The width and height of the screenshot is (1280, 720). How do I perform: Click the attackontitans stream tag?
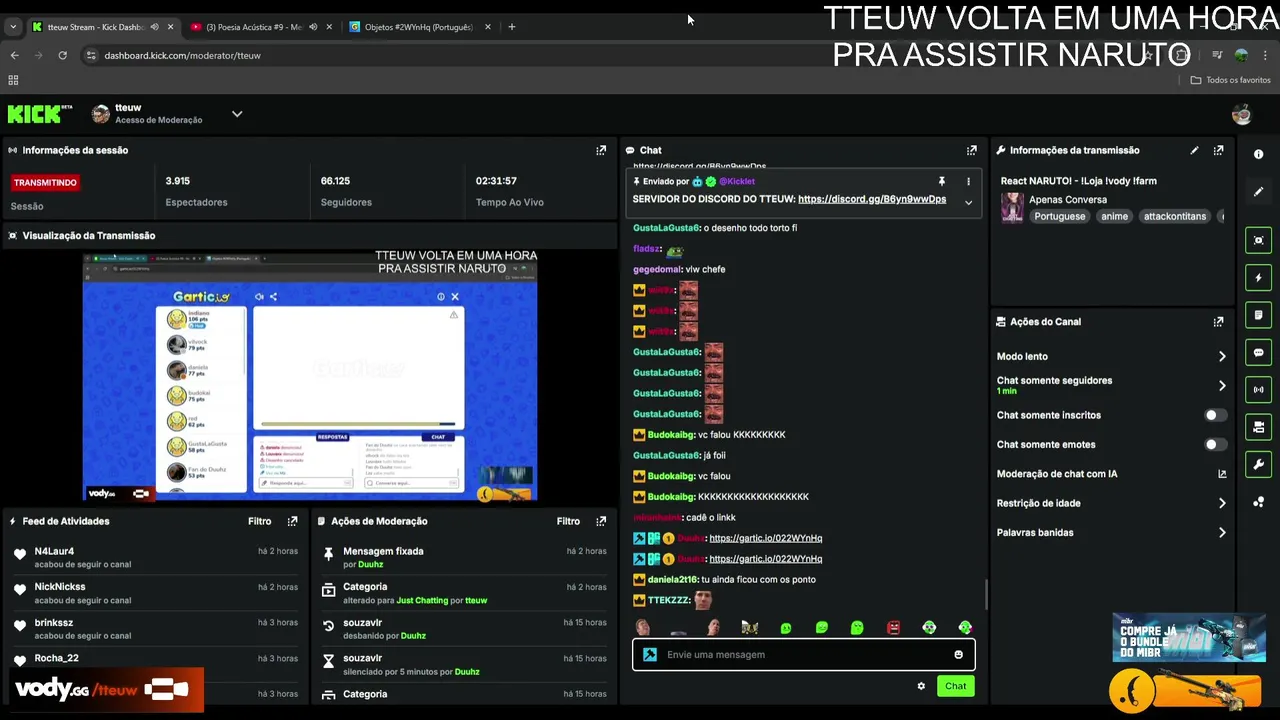1174,216
